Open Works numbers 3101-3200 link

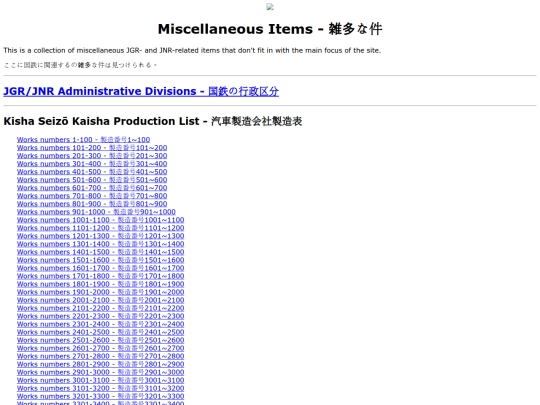pos(101,388)
